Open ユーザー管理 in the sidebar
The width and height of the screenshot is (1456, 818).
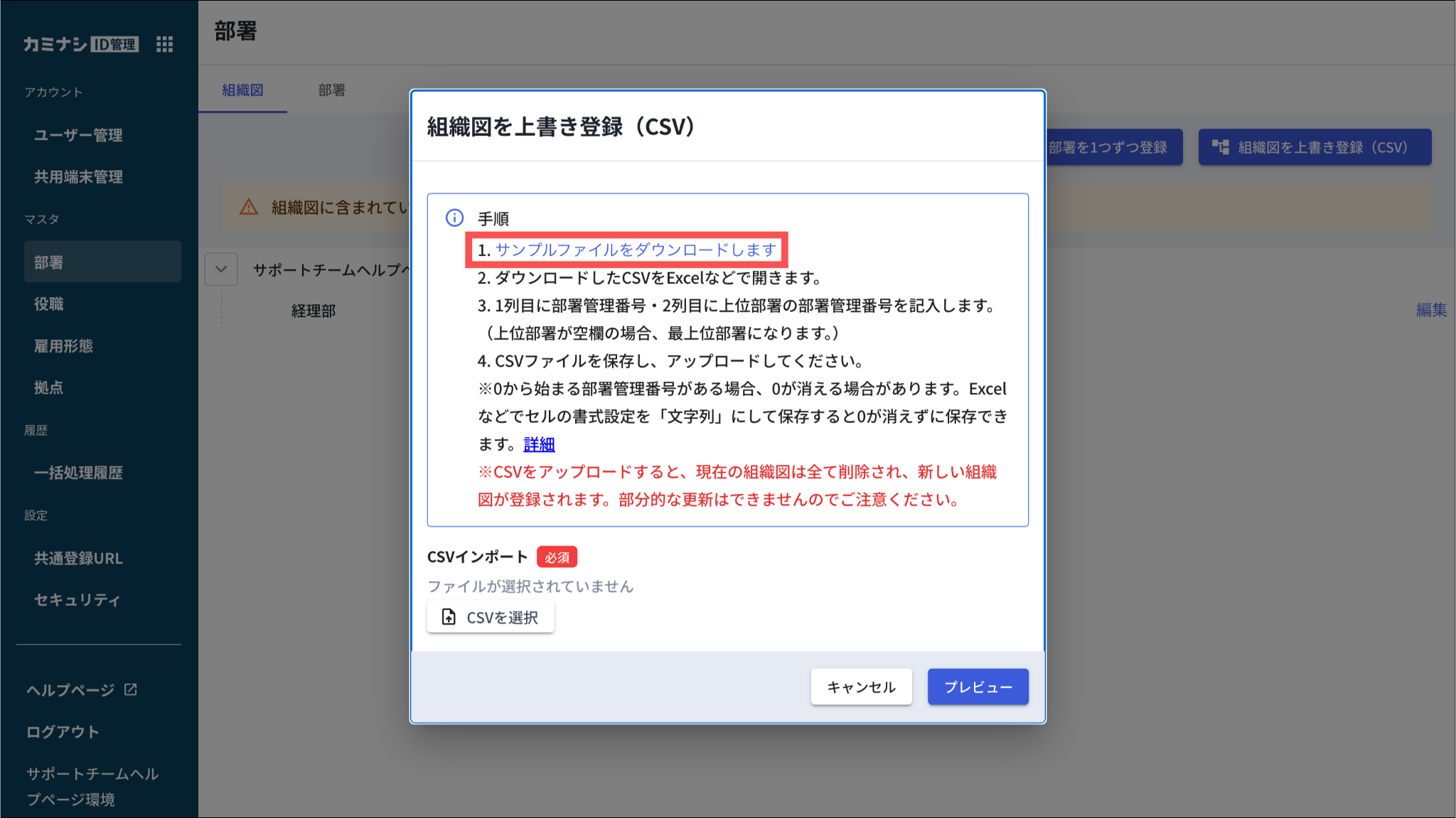click(x=78, y=135)
